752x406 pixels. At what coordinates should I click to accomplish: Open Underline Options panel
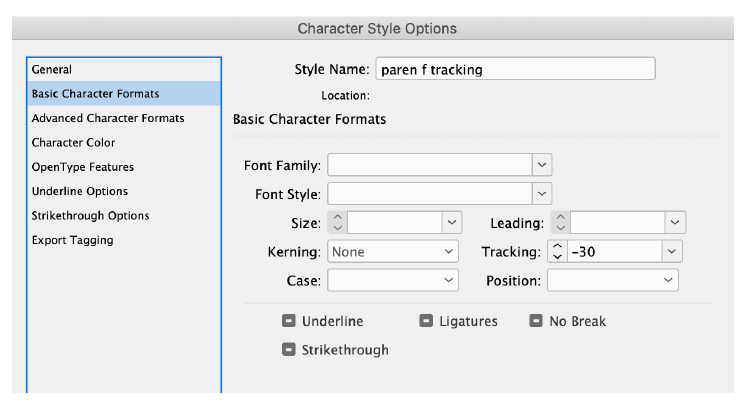[x=124, y=191]
